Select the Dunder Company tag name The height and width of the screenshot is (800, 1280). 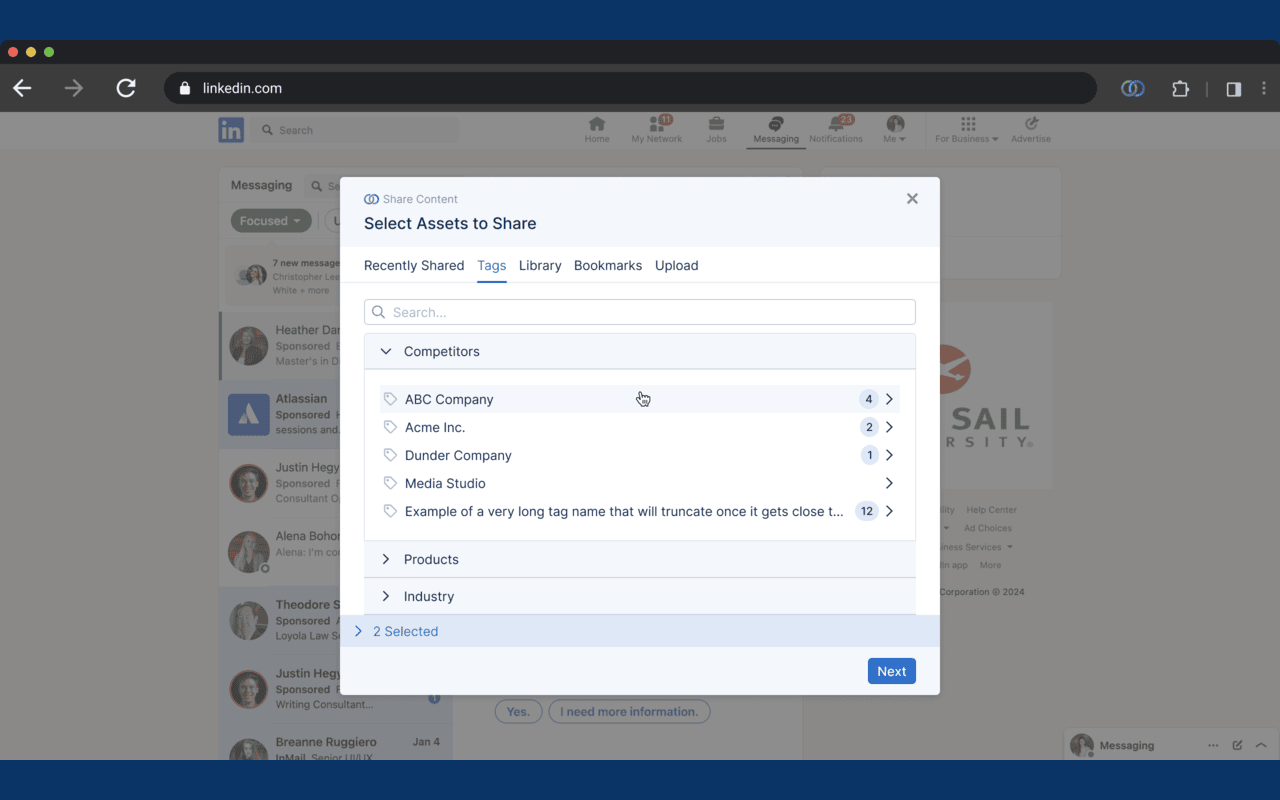[458, 455]
